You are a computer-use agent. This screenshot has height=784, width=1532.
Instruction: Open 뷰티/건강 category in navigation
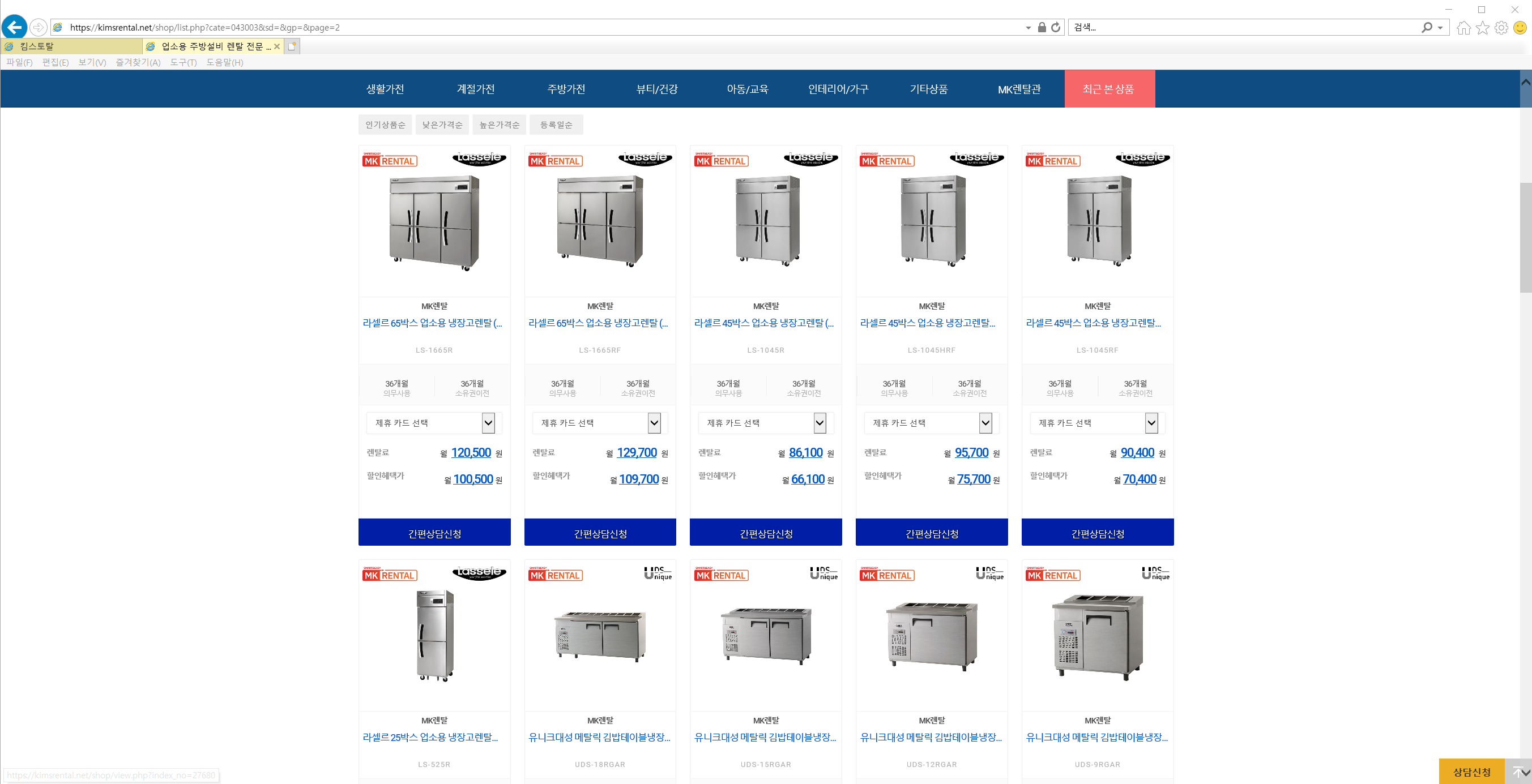tap(656, 89)
